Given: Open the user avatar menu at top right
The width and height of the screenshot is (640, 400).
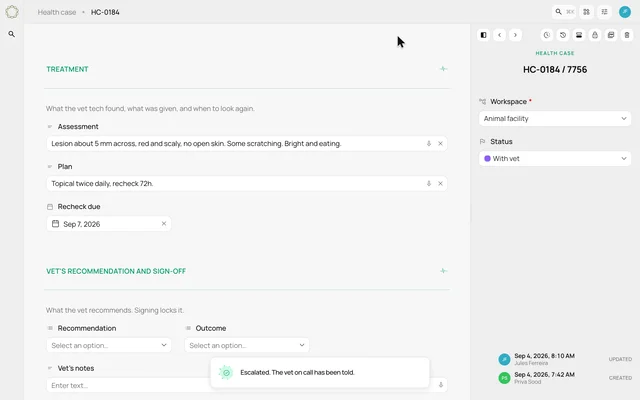Looking at the screenshot, I should point(625,12).
